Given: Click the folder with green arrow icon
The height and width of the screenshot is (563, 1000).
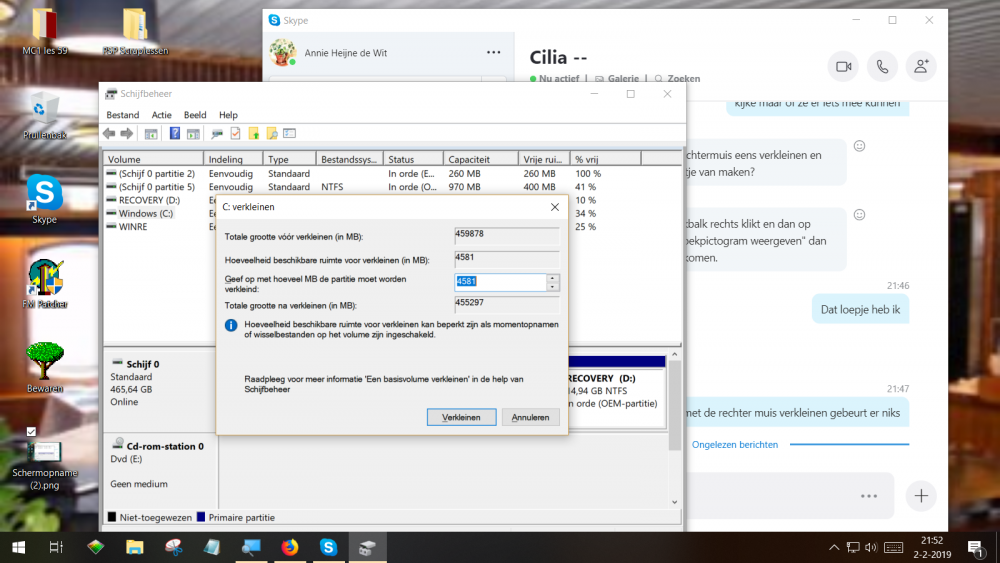Looking at the screenshot, I should (254, 133).
